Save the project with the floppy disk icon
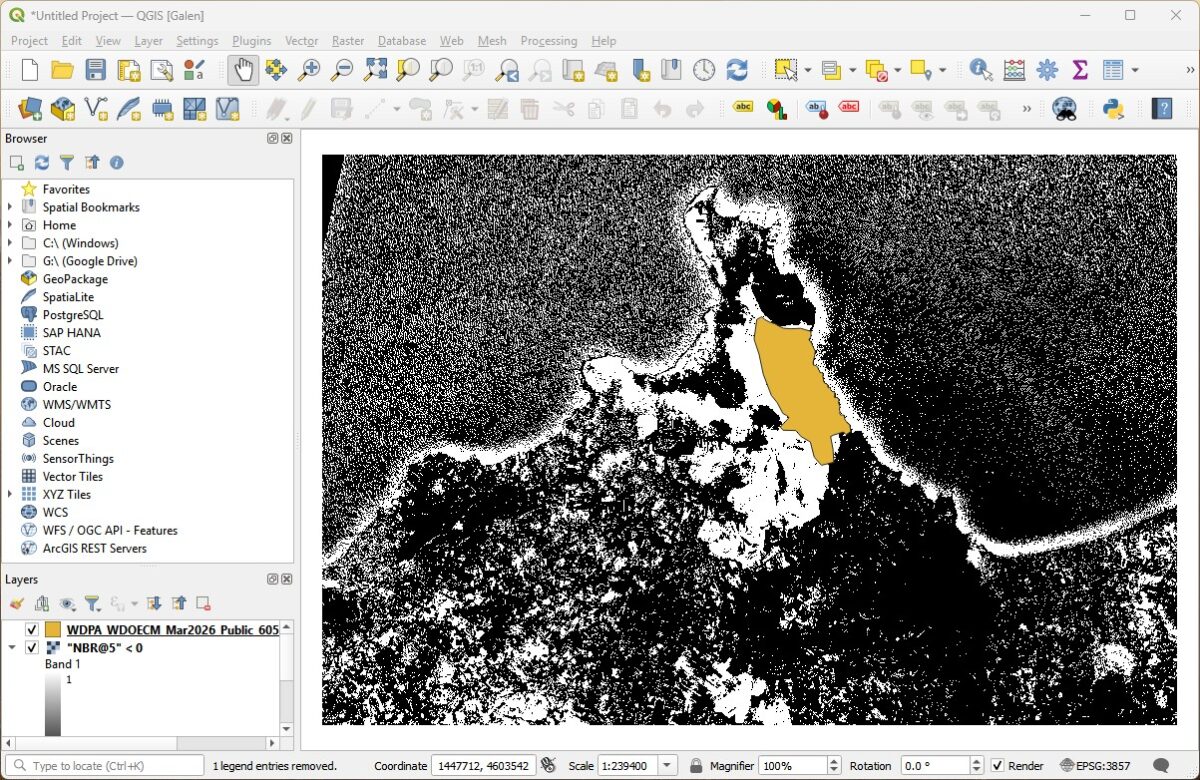Image resolution: width=1200 pixels, height=780 pixels. 95,70
